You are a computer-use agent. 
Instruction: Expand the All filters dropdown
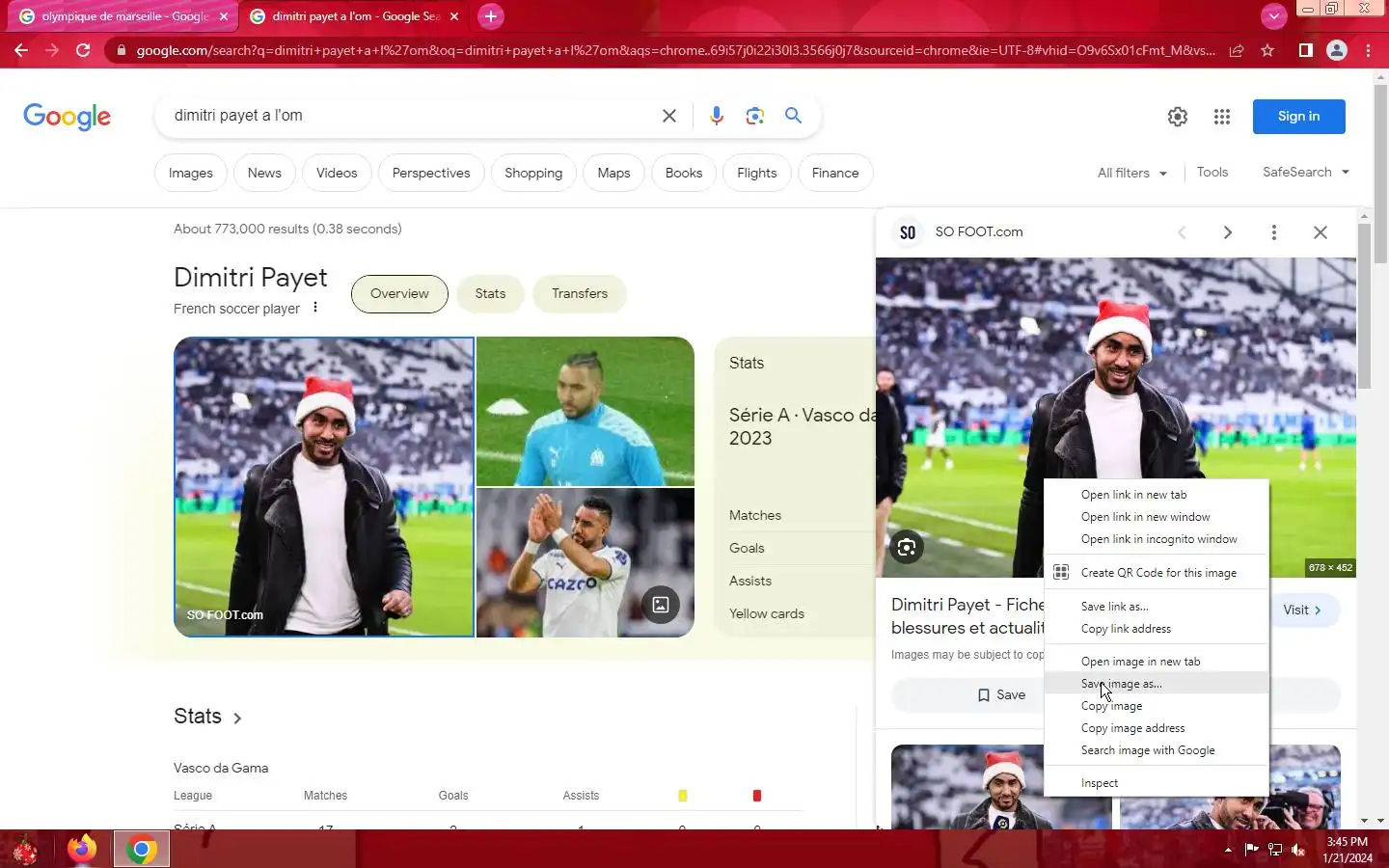coord(1132,173)
